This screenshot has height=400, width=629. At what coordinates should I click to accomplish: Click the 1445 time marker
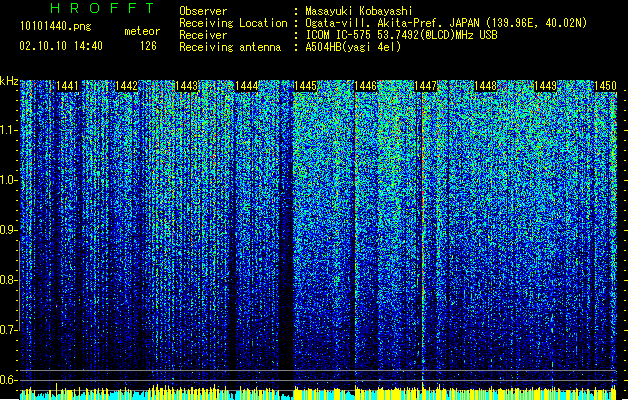point(306,86)
